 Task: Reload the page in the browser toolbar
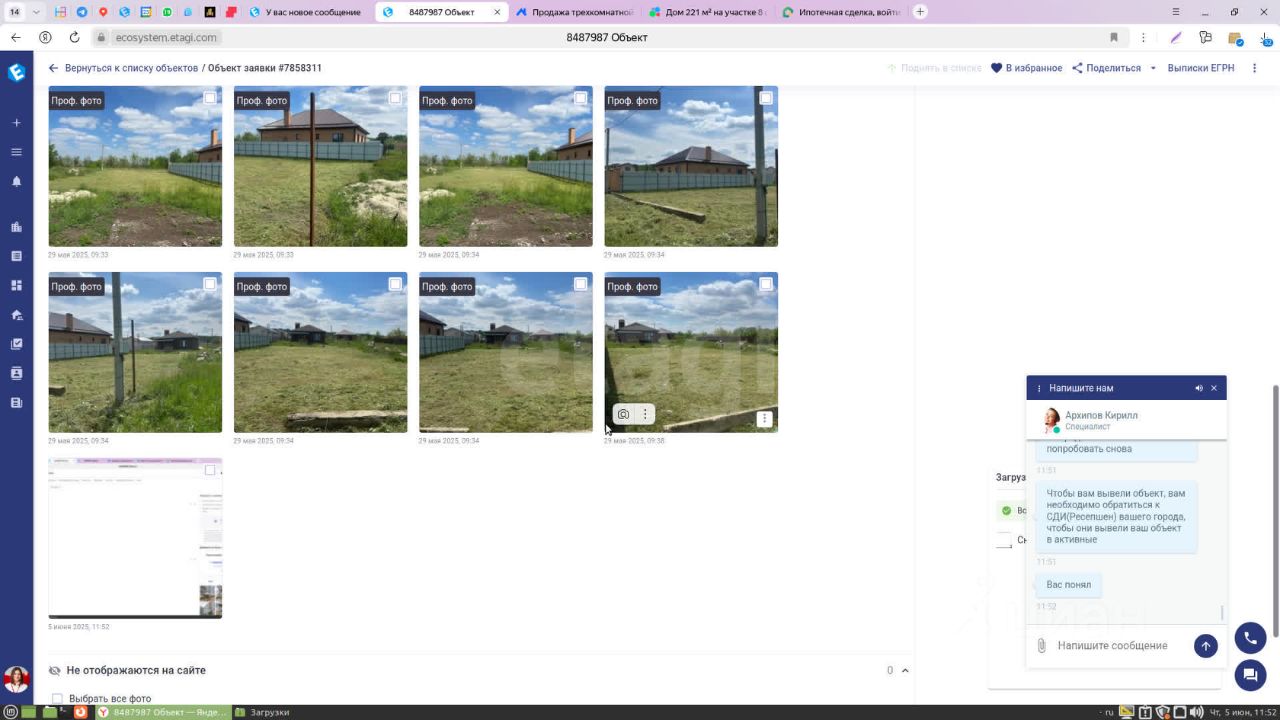tap(74, 37)
